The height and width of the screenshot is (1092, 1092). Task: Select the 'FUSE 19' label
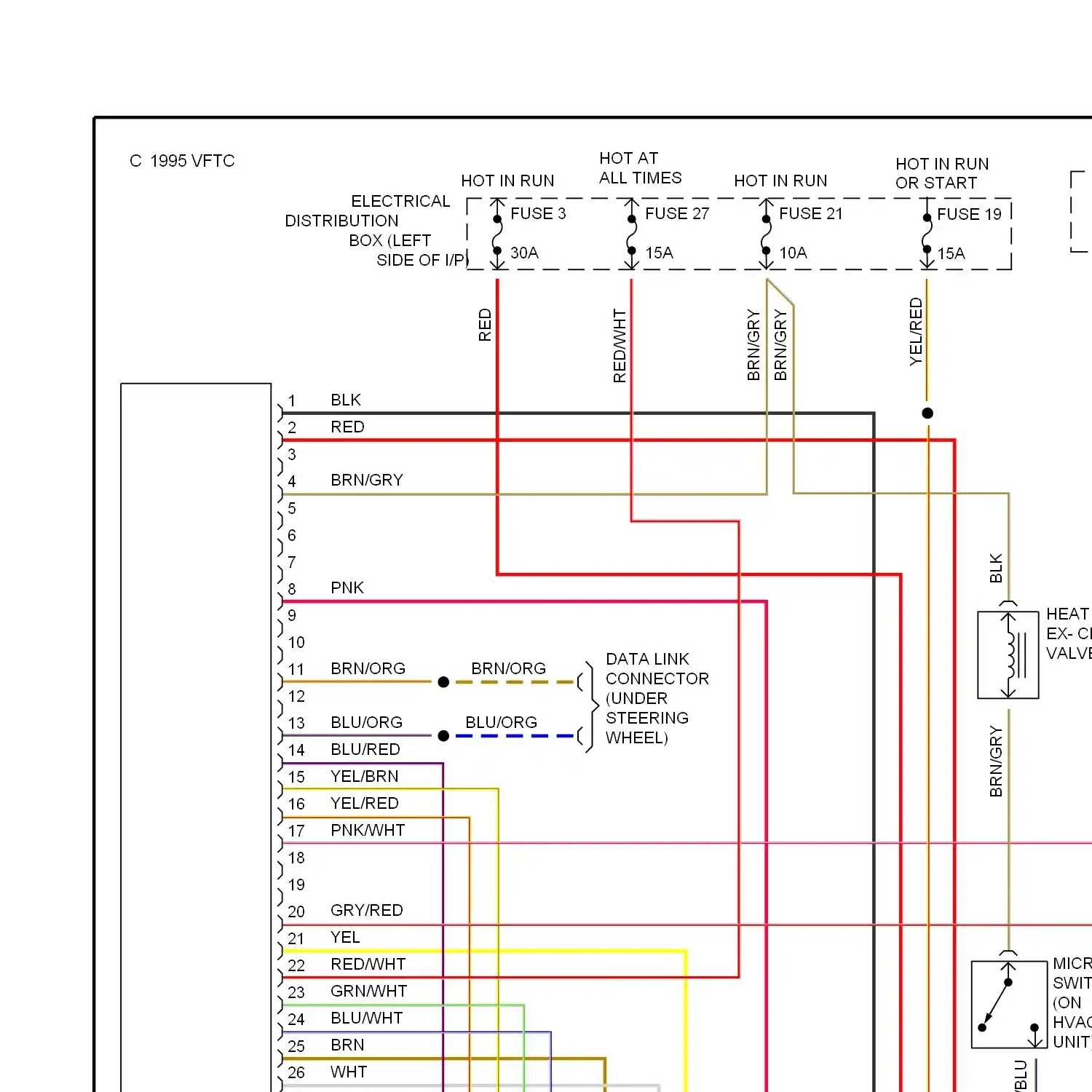click(969, 214)
